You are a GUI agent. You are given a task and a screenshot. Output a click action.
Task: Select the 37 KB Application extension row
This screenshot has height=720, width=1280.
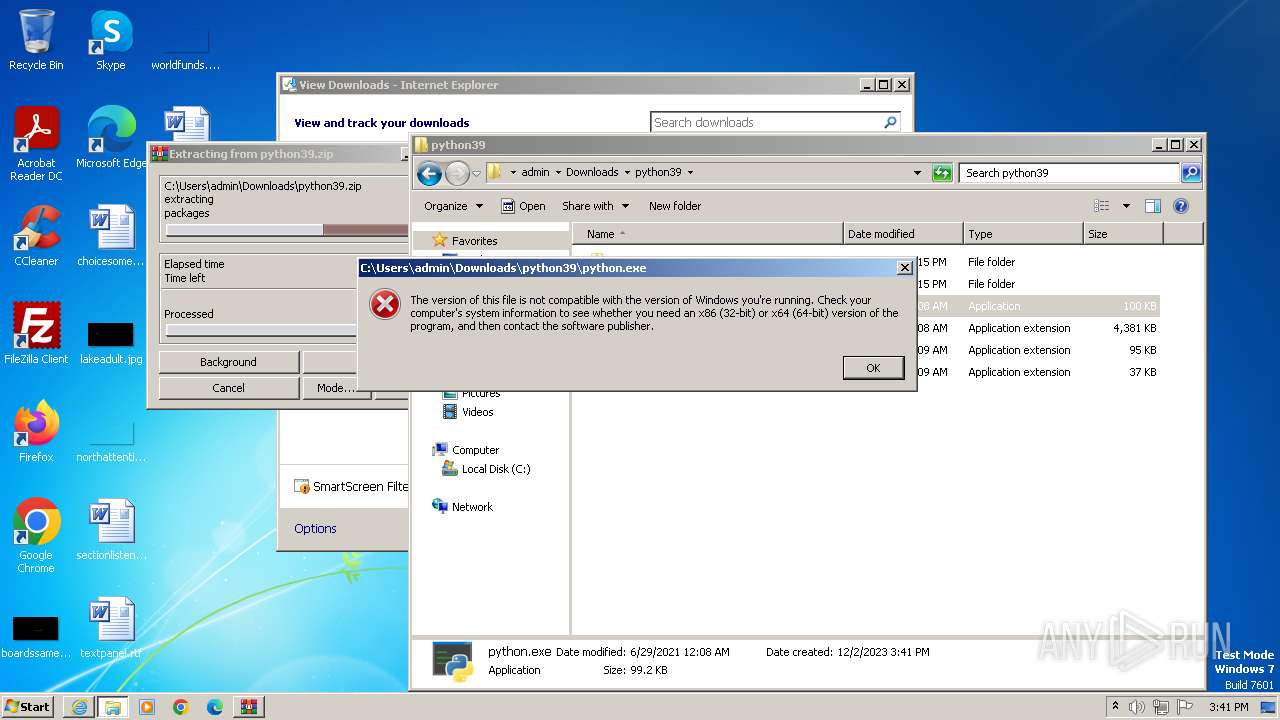coord(1039,372)
